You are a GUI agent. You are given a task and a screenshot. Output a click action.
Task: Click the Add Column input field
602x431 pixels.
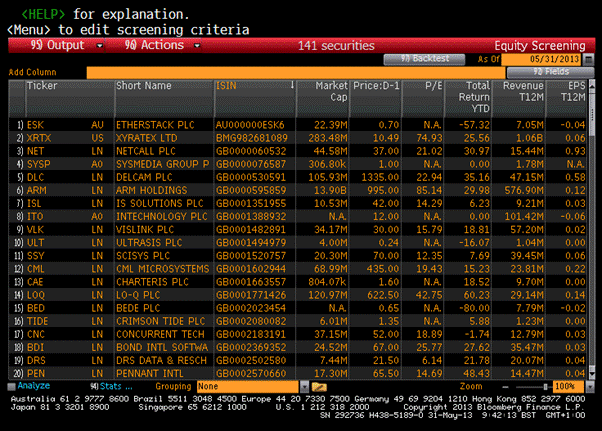coord(296,72)
